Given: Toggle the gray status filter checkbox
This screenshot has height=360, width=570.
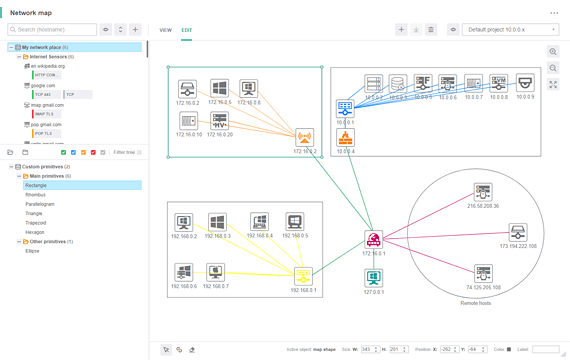Looking at the screenshot, I should (103, 152).
